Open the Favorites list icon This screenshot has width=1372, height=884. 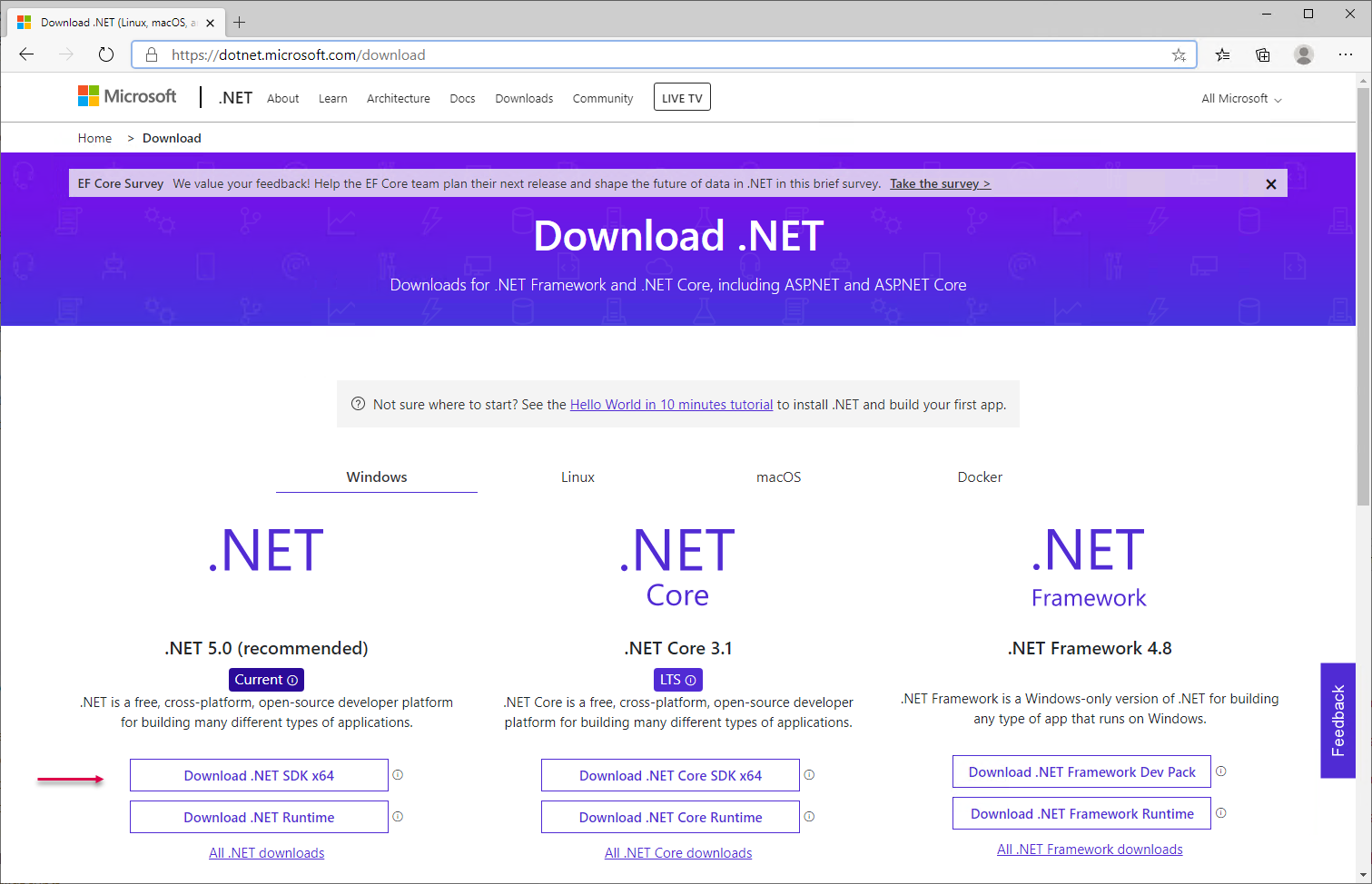(1223, 54)
